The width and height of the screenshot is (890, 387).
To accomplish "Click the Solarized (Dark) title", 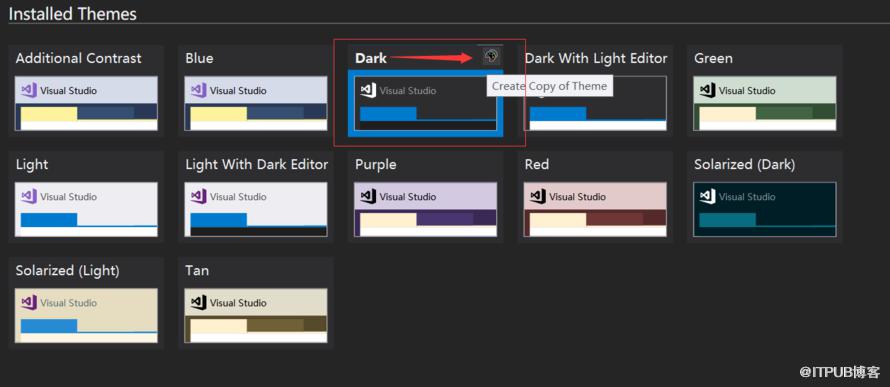I will (x=745, y=165).
